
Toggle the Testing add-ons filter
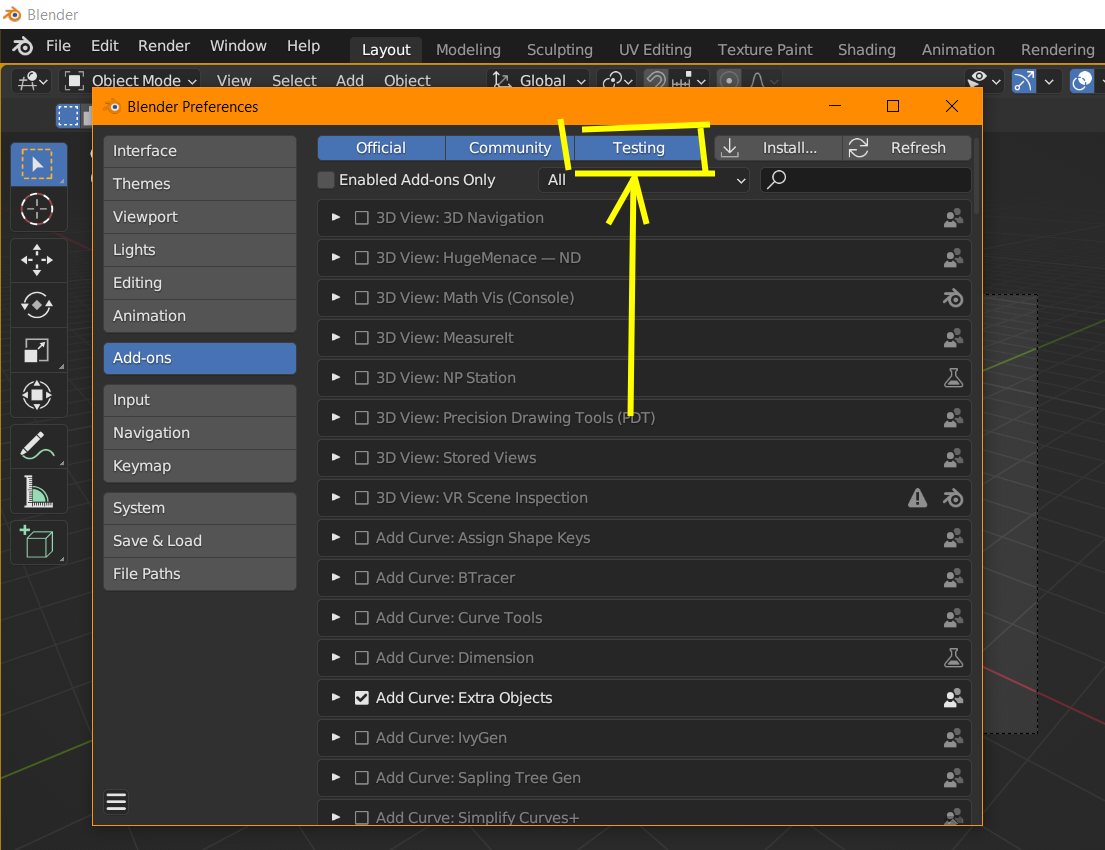click(x=638, y=148)
